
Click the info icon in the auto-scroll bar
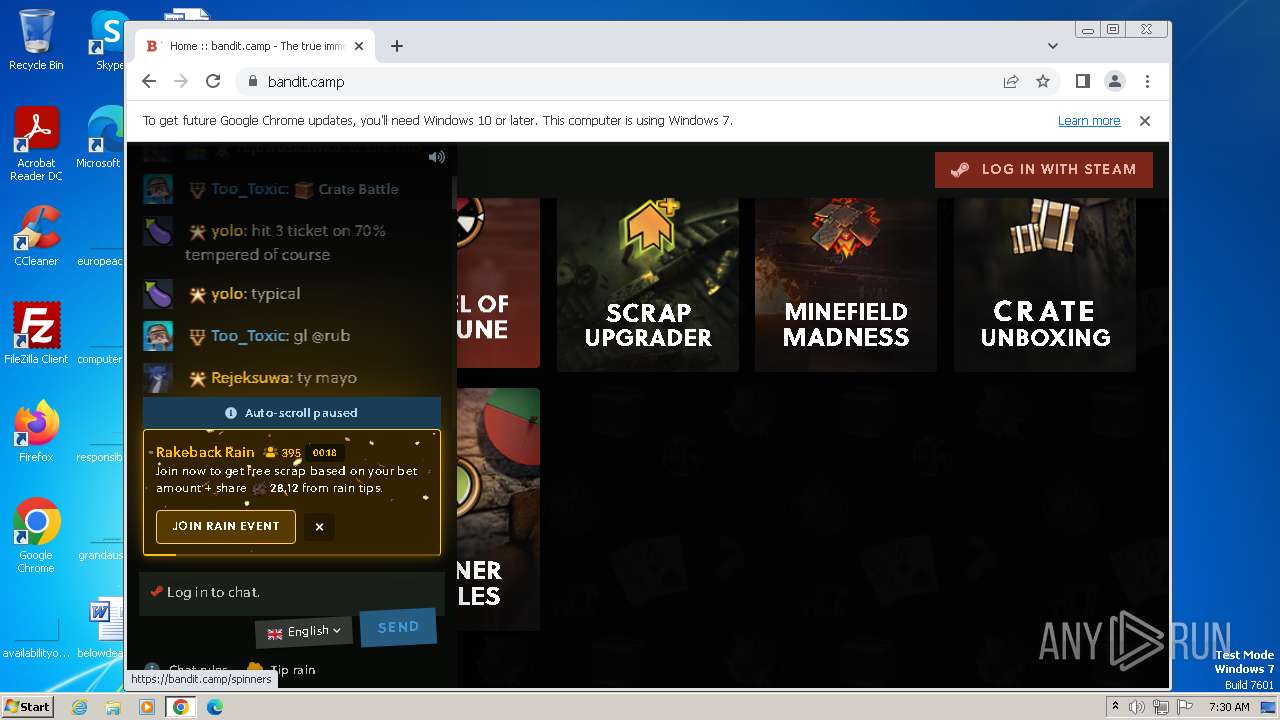(x=231, y=413)
